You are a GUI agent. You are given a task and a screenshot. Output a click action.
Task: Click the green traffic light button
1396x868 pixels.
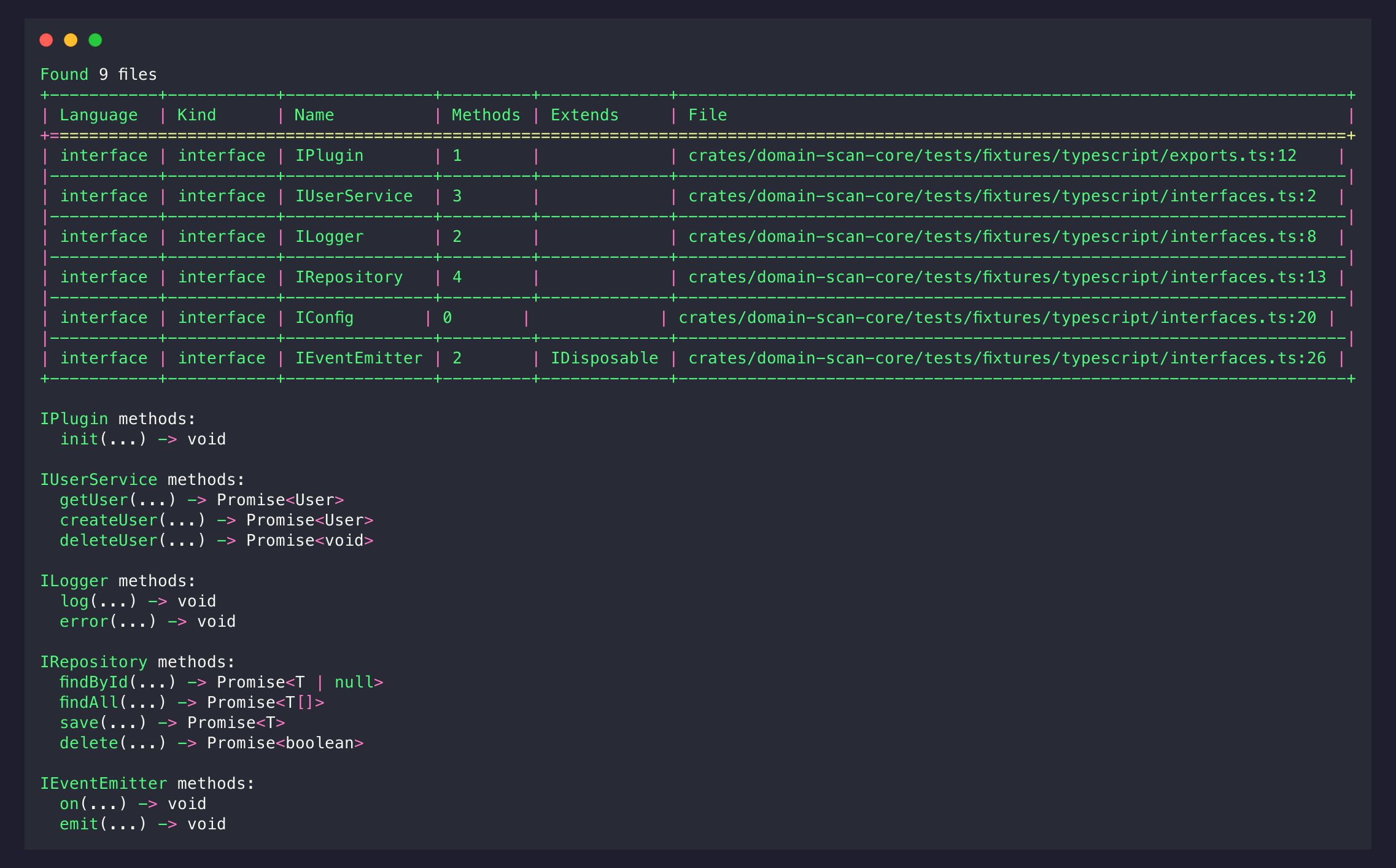point(96,39)
